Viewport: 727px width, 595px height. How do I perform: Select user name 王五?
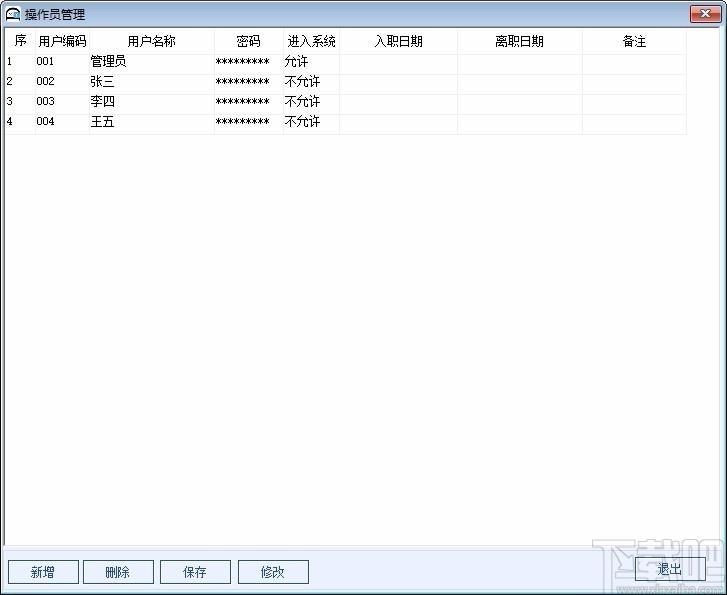[102, 122]
